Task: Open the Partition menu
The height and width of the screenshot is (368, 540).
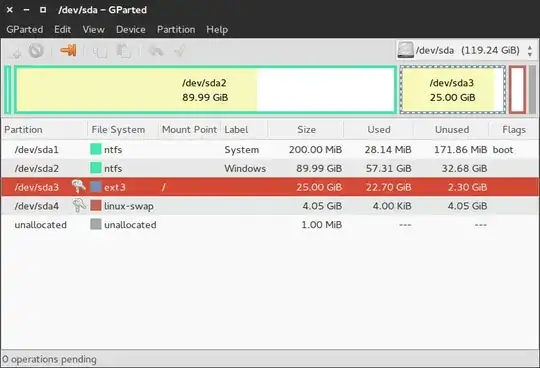Action: click(x=176, y=30)
